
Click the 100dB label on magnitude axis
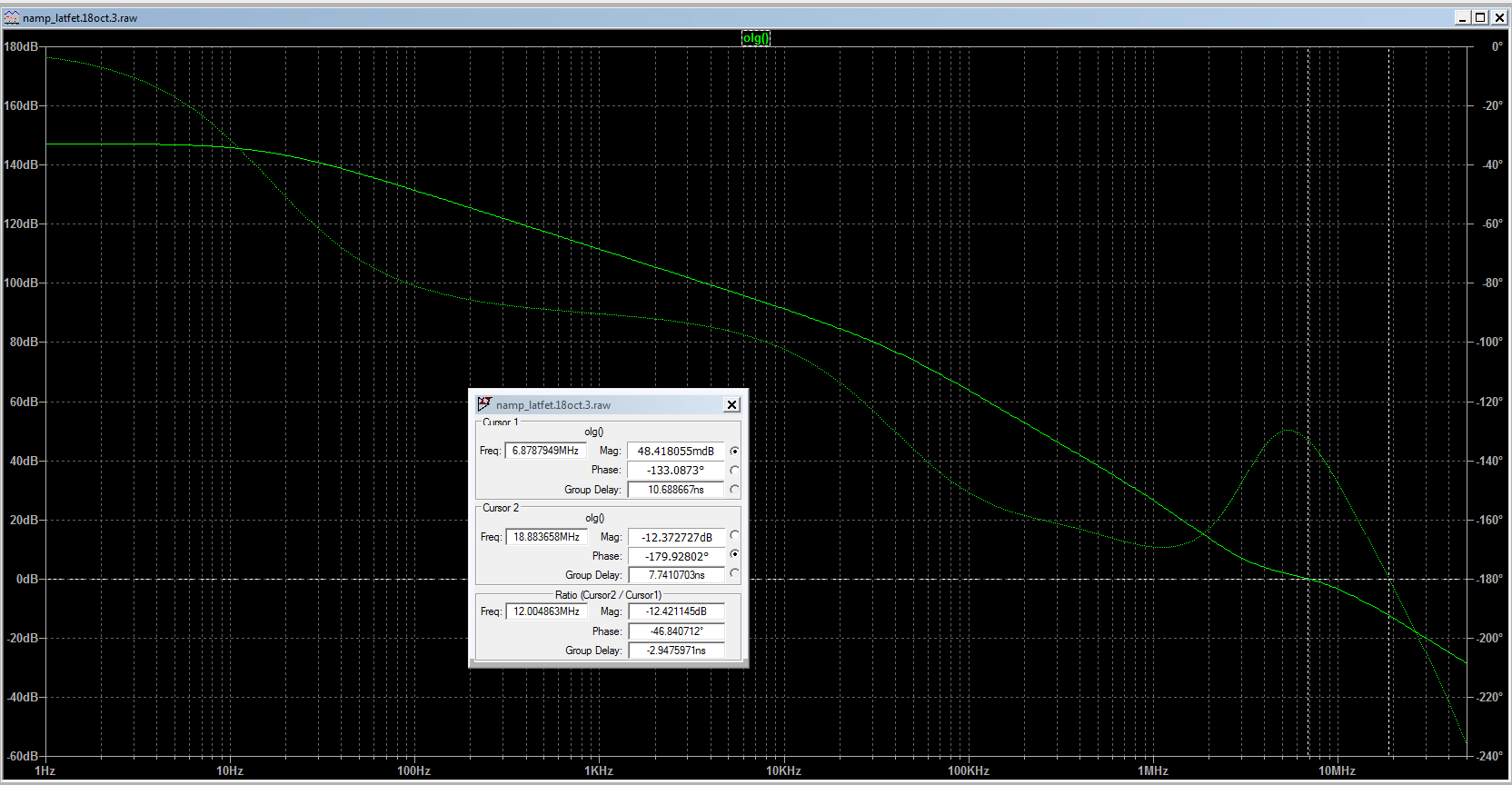[21, 283]
